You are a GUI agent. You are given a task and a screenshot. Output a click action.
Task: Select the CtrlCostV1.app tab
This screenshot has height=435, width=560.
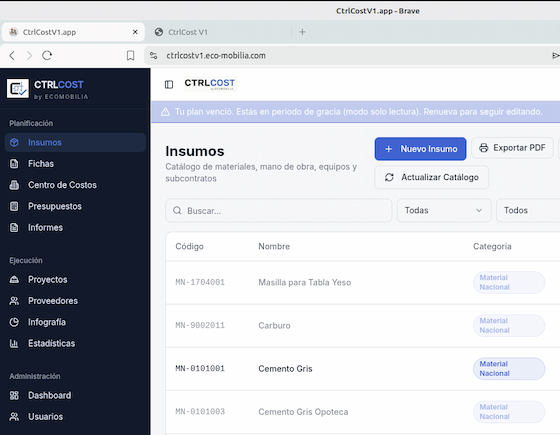coord(73,32)
